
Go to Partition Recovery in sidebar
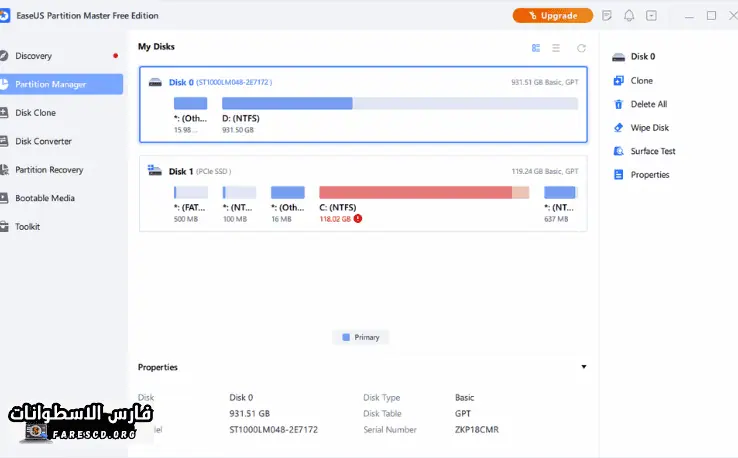(x=49, y=170)
